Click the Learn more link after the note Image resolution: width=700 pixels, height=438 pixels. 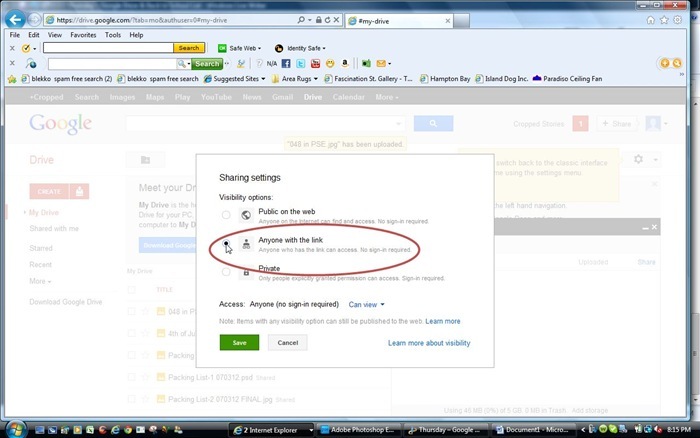tap(442, 321)
